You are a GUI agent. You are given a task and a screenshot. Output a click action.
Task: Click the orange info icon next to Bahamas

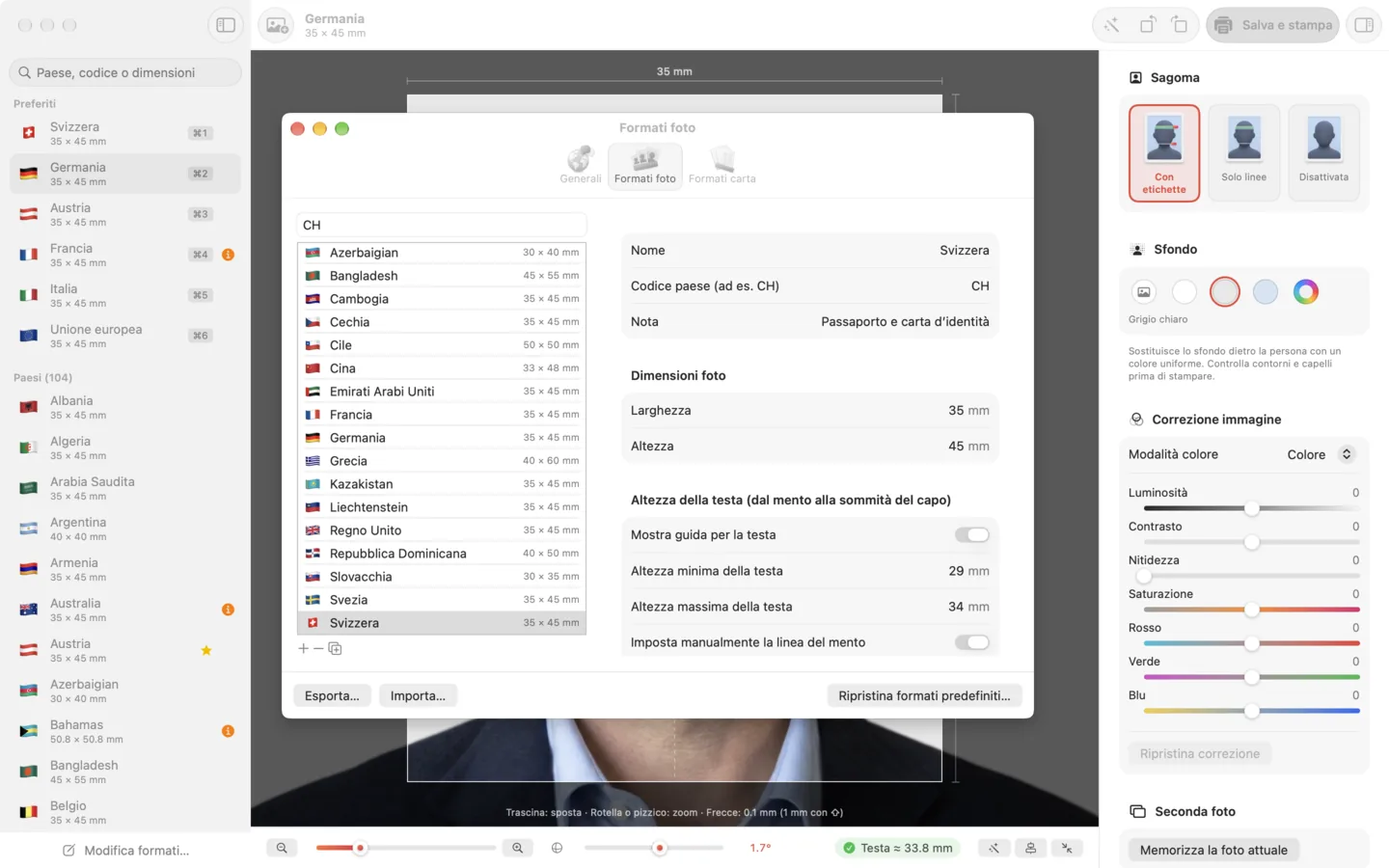(228, 731)
